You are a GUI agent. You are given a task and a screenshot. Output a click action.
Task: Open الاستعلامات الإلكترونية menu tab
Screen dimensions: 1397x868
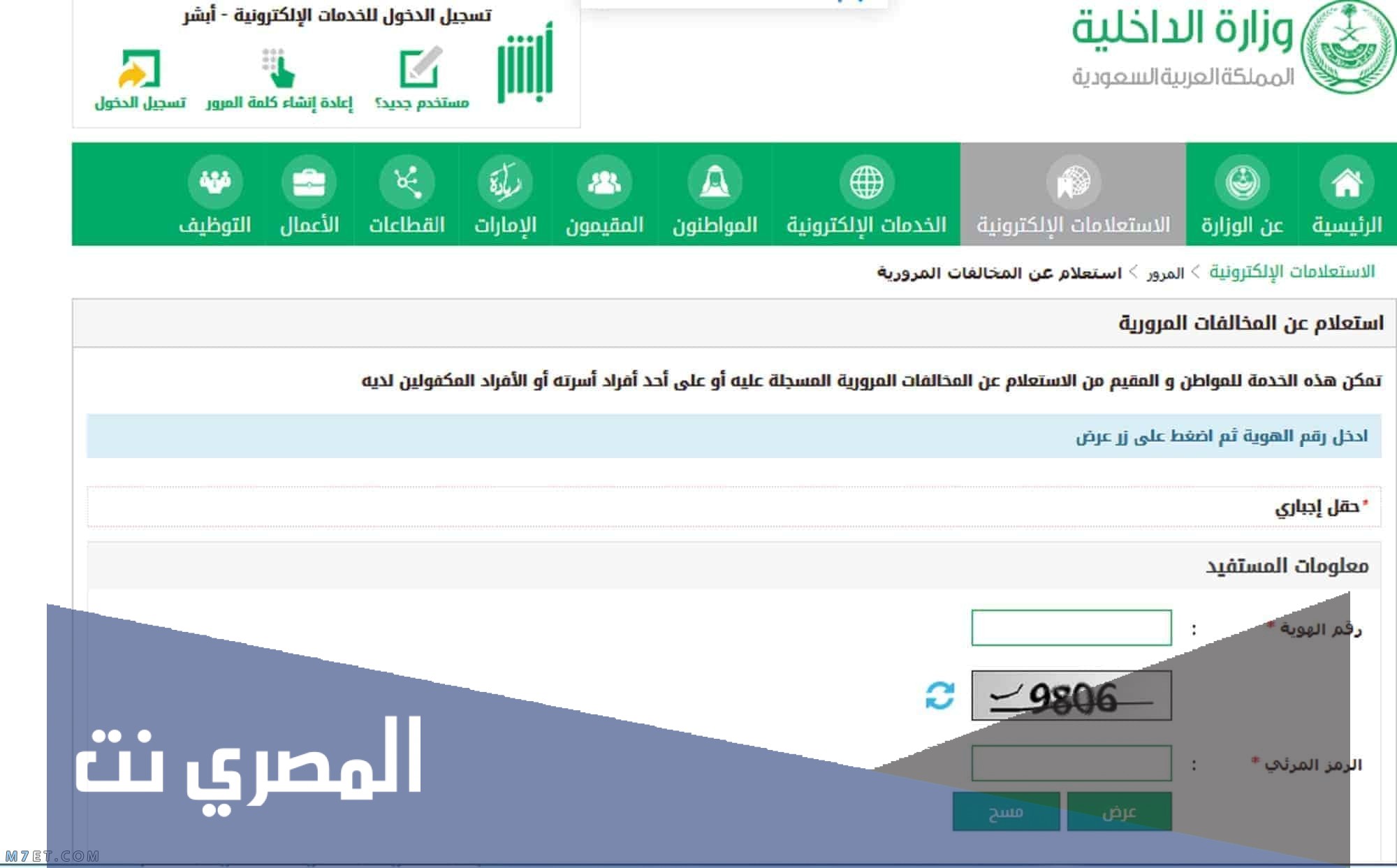tap(1073, 195)
